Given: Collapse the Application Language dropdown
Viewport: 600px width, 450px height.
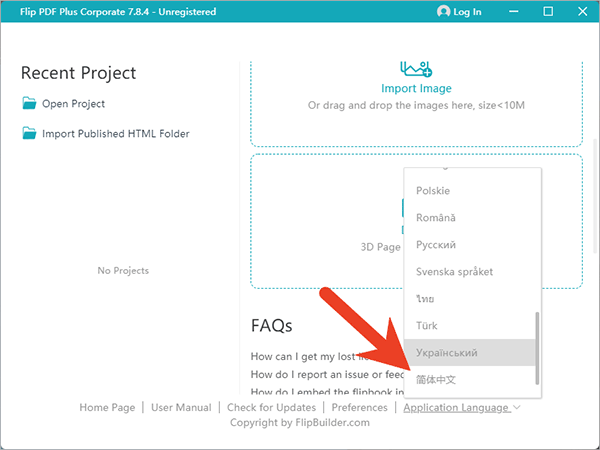Looking at the screenshot, I should (457, 408).
